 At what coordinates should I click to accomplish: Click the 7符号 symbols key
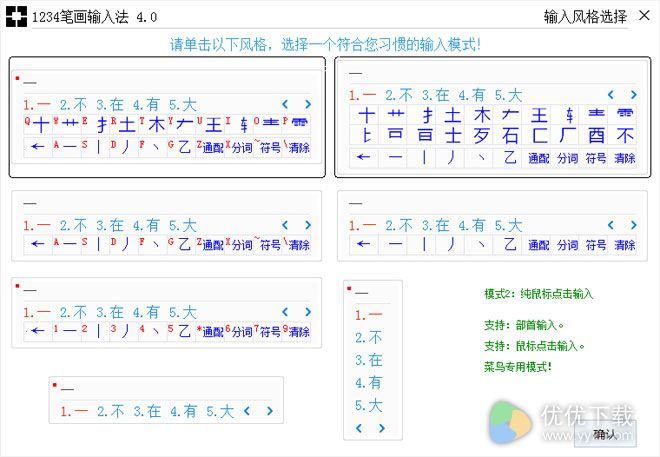coord(267,331)
